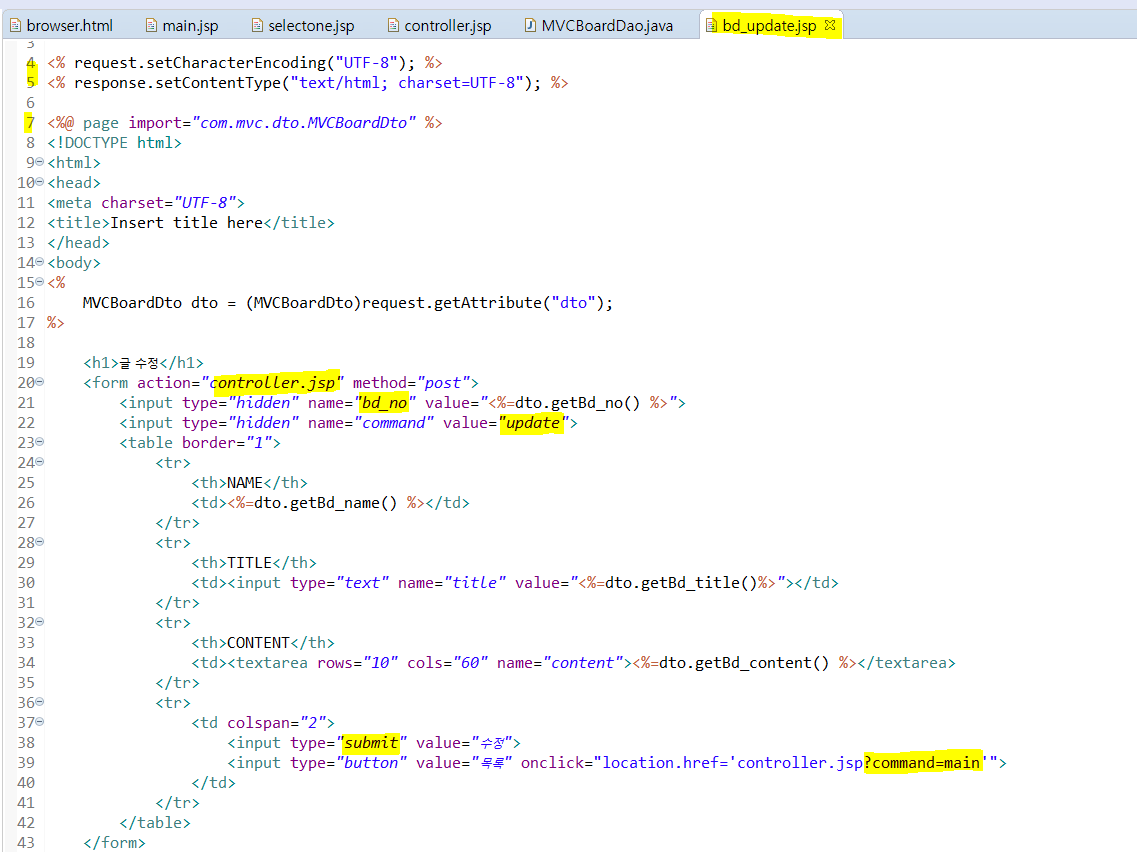Screen dimensions: 1137x852
Task: Collapse the table fold on line 23
Action: pos(40,442)
